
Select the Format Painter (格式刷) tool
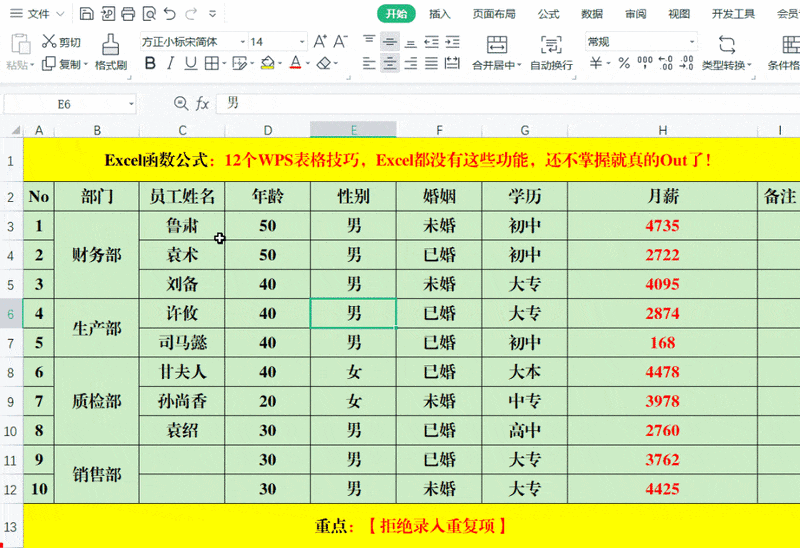click(x=110, y=52)
